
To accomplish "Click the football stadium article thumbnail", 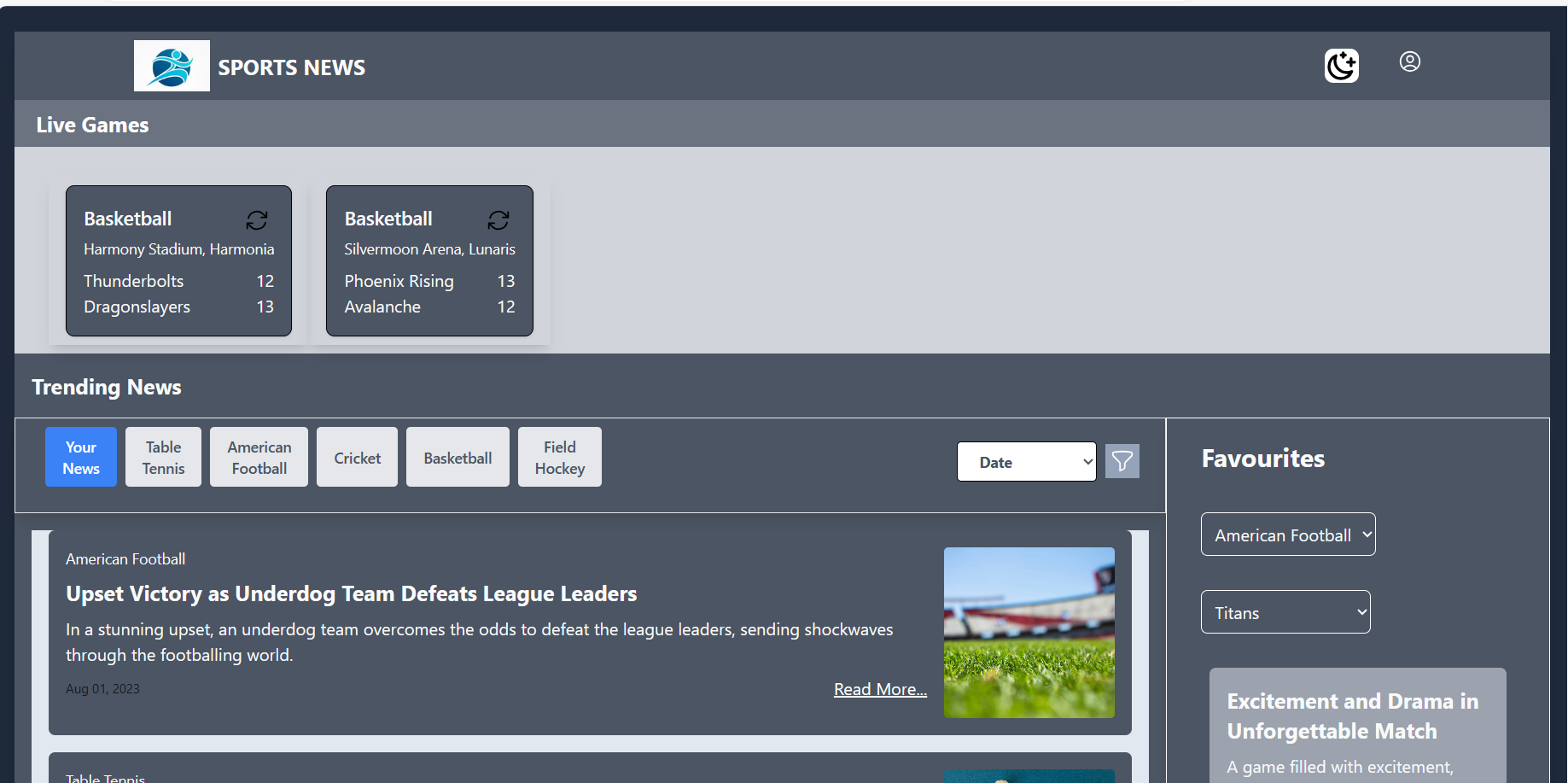I will (1028, 632).
